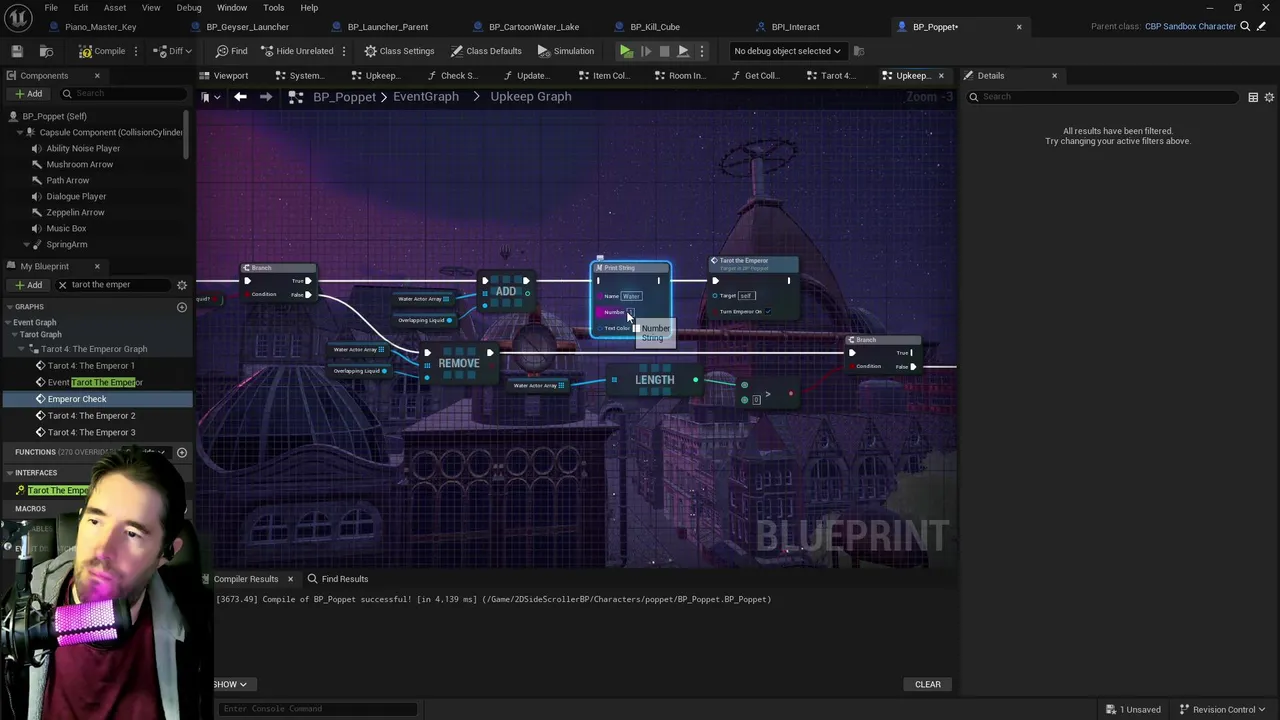Click the Name field on Print String
This screenshot has height=720, width=1280.
coord(631,296)
